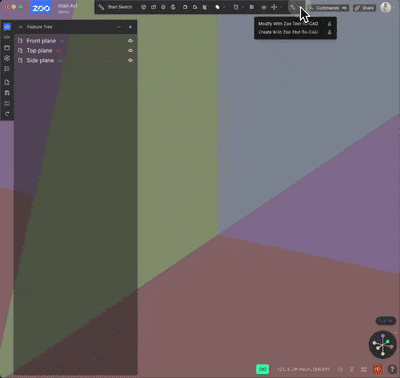Select the Revolve tool in toolbar
This screenshot has width=400, height=378.
pos(173,7)
